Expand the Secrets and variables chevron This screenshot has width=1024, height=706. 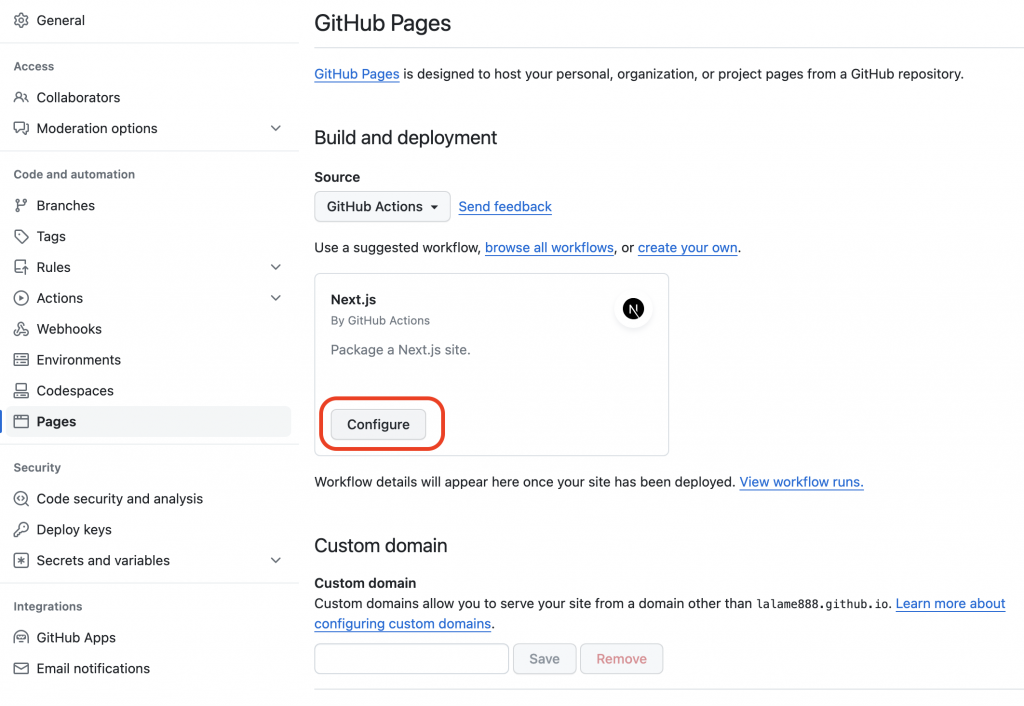coord(276,561)
